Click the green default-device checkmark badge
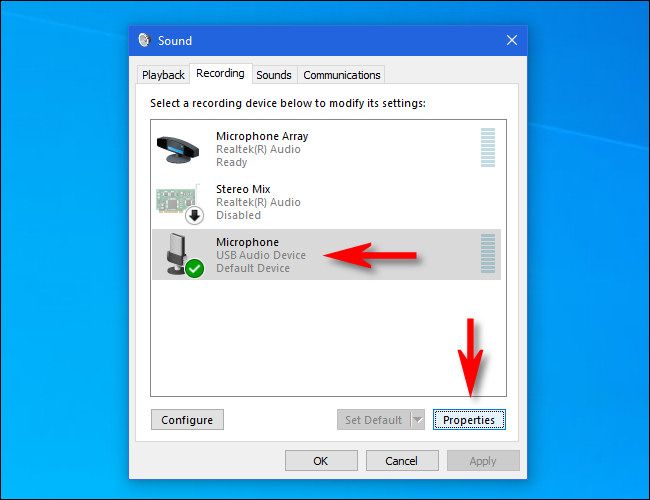Screen dimensions: 650x500 194,269
